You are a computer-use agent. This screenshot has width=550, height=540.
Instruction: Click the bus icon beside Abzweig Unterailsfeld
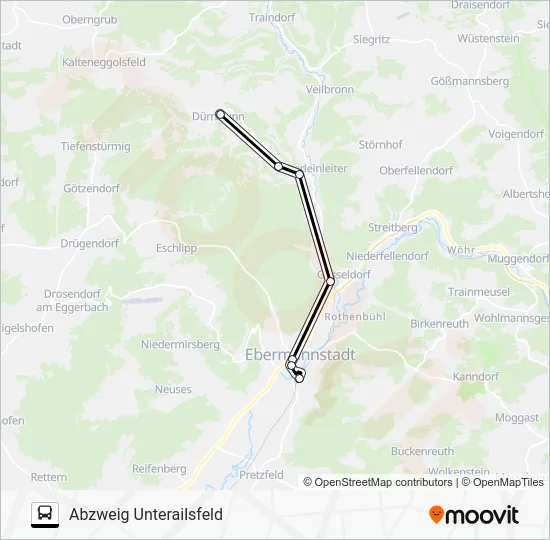coord(45,515)
